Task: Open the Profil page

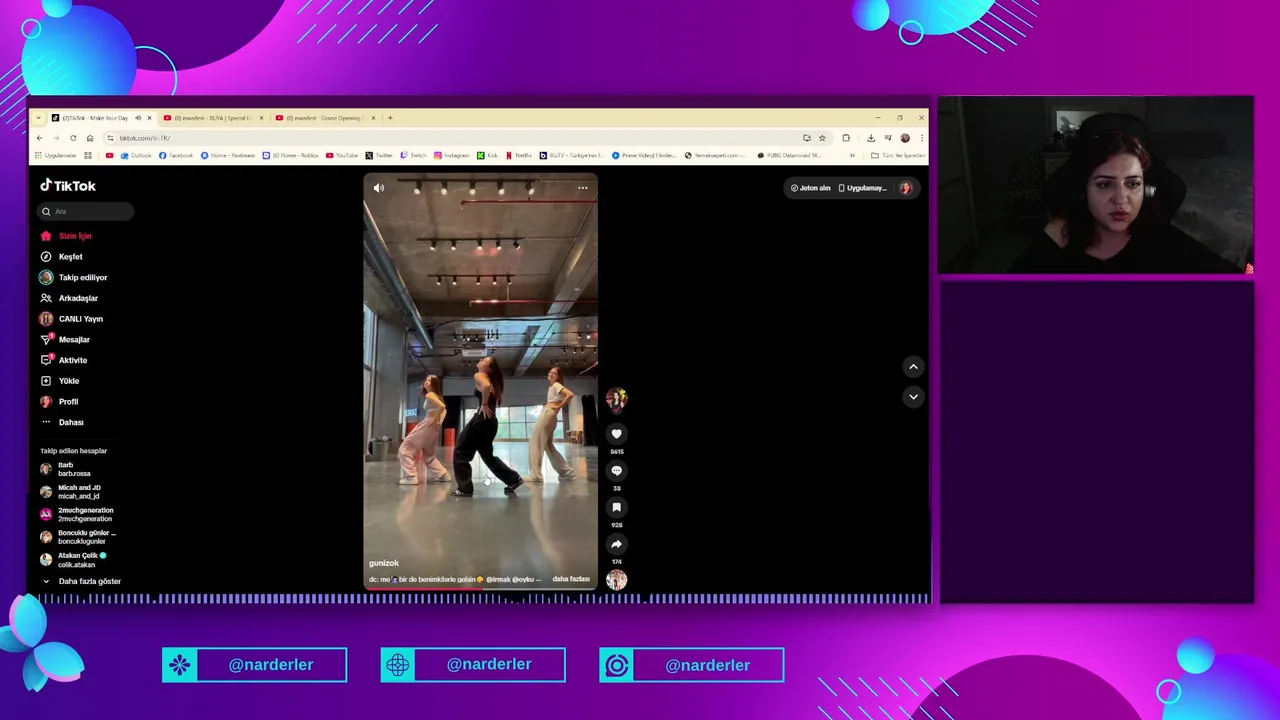Action: pyautogui.click(x=59, y=401)
